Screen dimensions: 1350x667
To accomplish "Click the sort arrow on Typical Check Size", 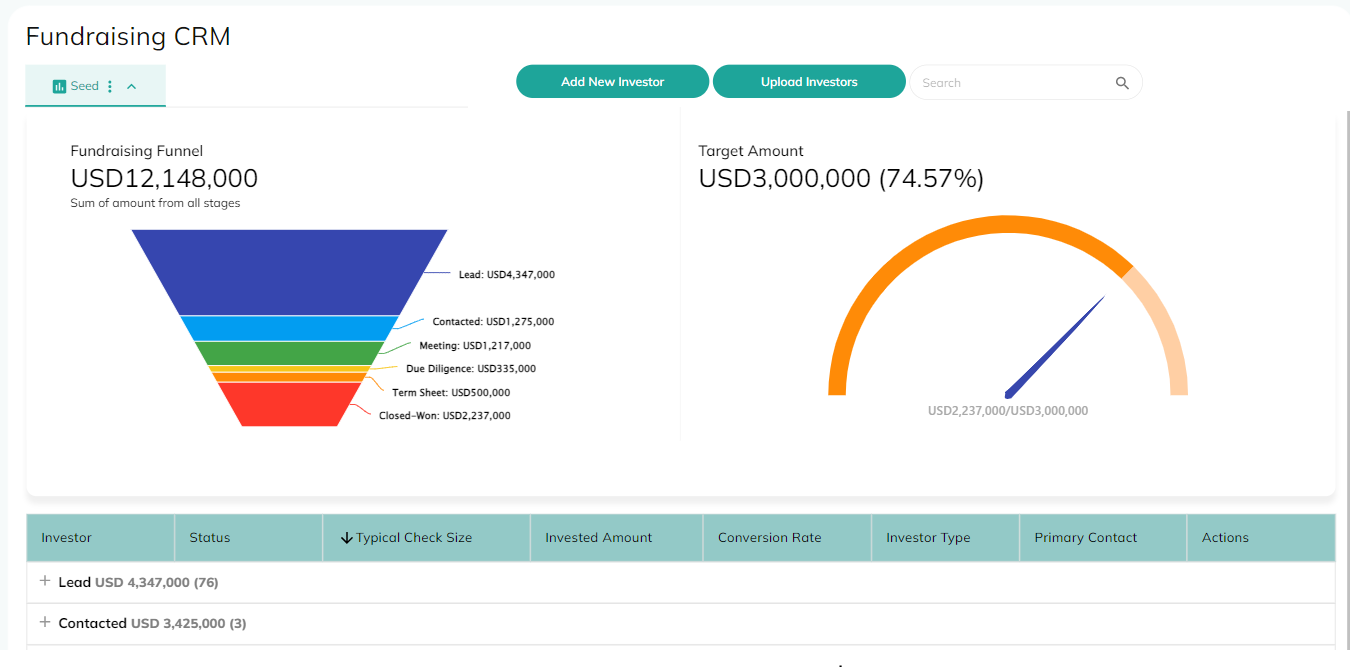I will (346, 538).
